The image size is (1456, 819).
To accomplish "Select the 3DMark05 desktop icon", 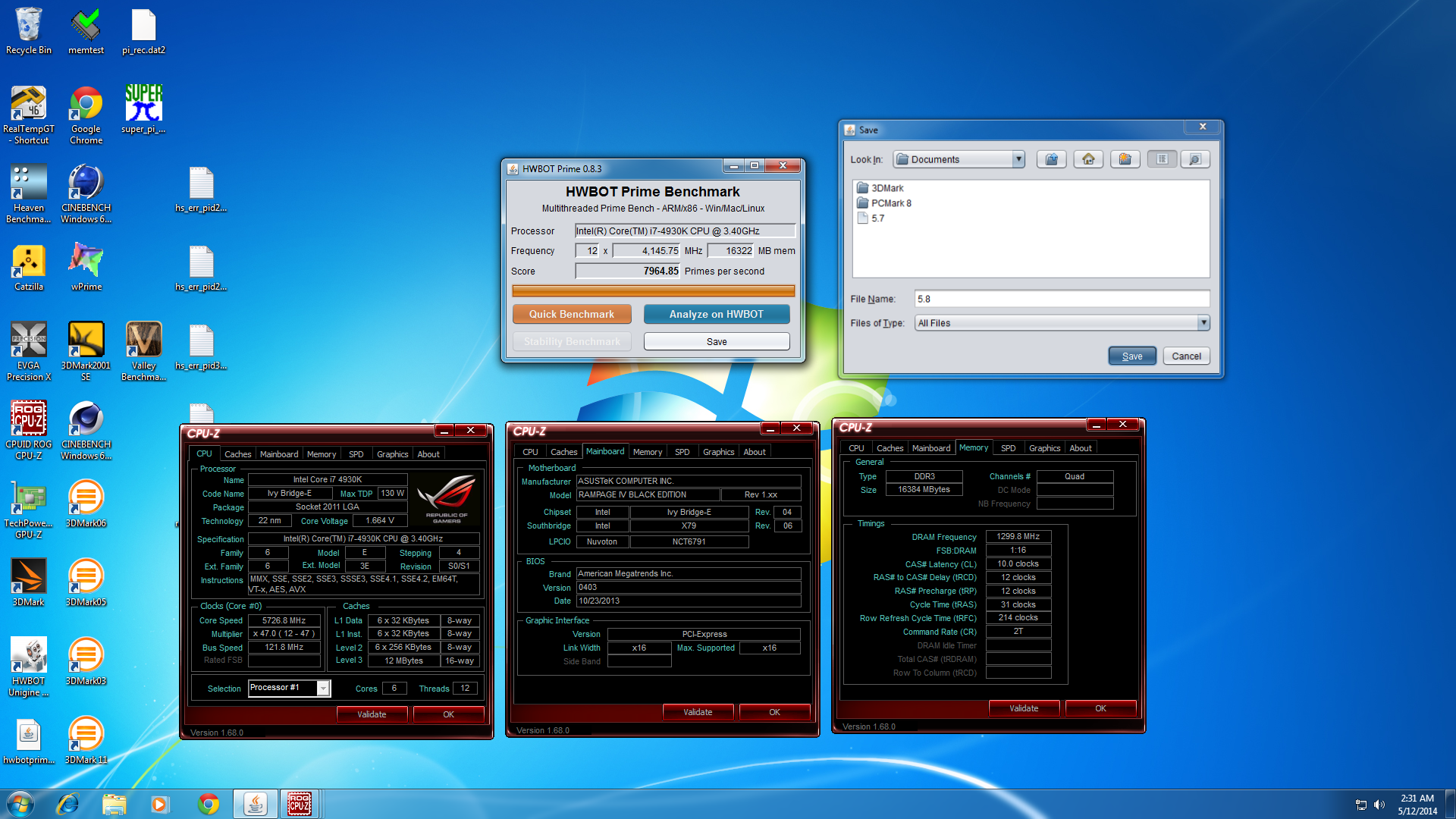I will click(x=86, y=583).
